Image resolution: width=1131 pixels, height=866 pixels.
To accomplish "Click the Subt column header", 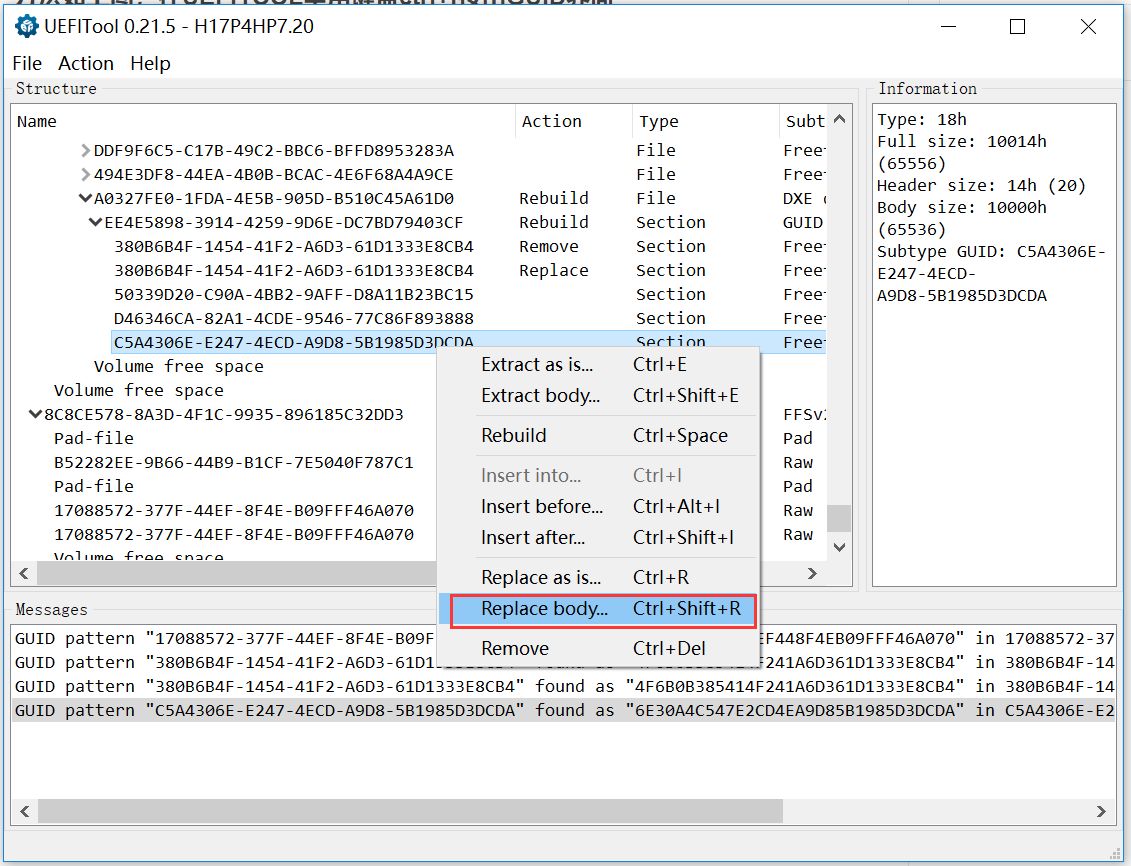I will 805,121.
